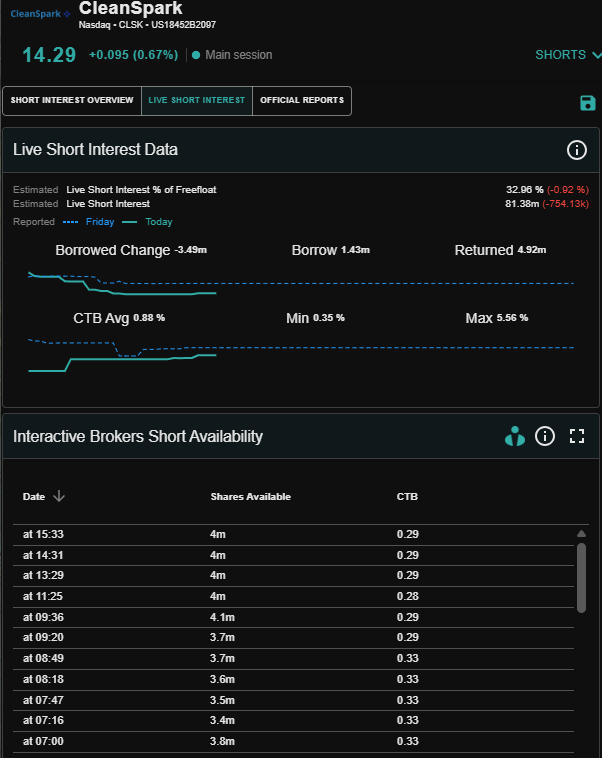
Task: Select the row 'at 15:33'
Action: [294, 534]
